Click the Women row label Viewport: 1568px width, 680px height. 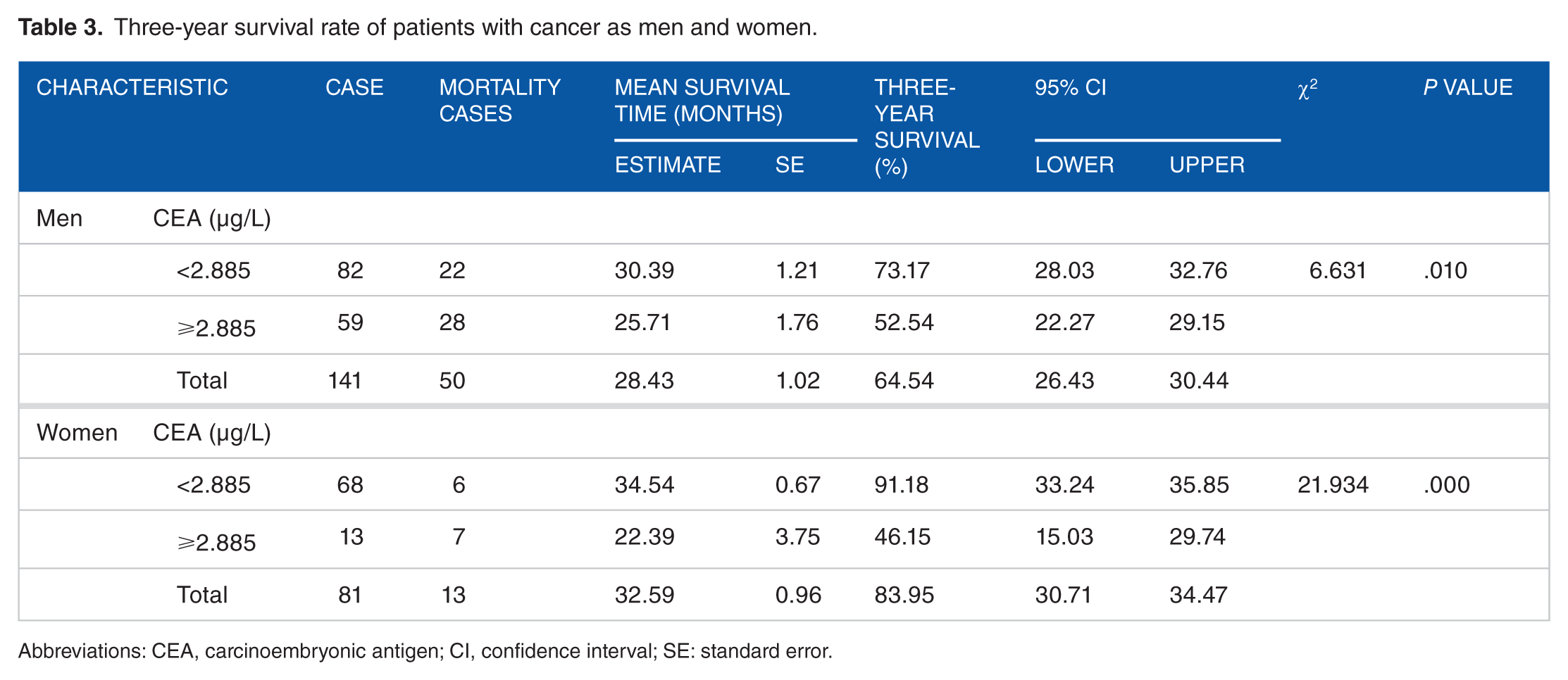point(77,432)
